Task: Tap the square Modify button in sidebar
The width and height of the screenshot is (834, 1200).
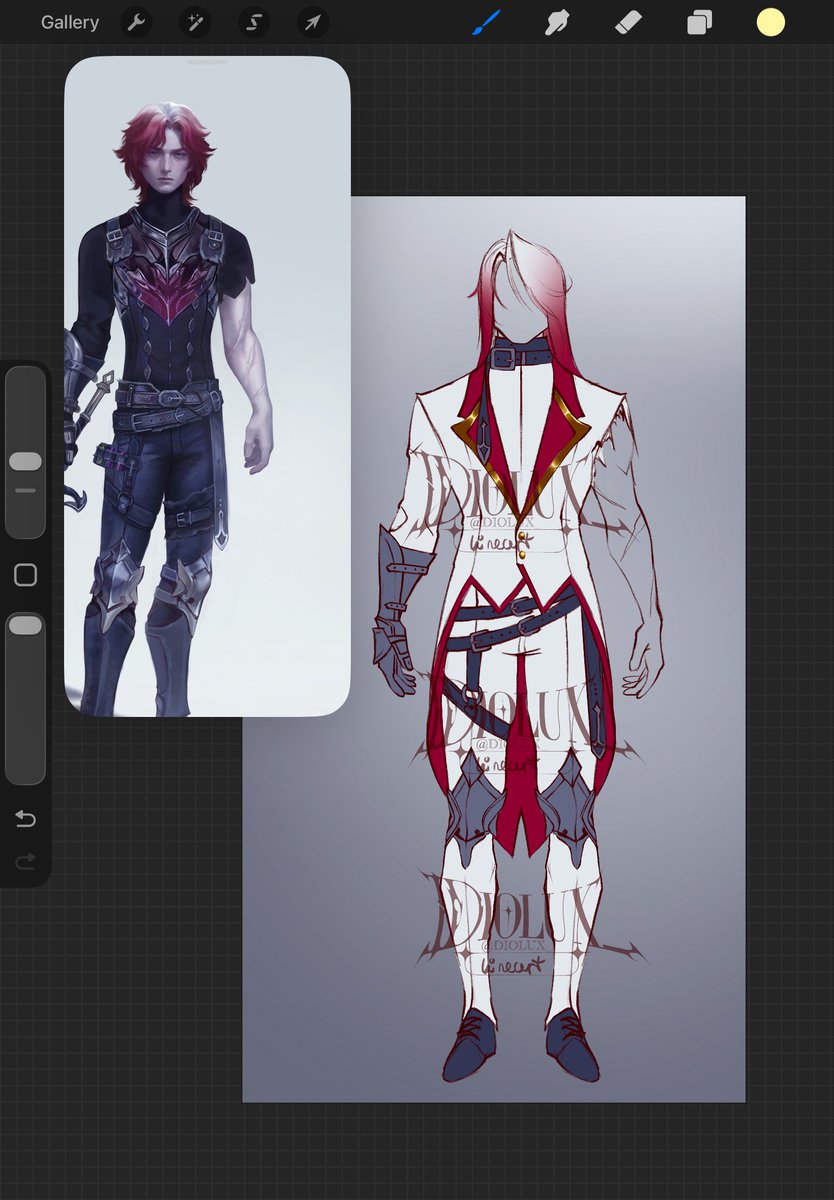Action: pyautogui.click(x=25, y=575)
